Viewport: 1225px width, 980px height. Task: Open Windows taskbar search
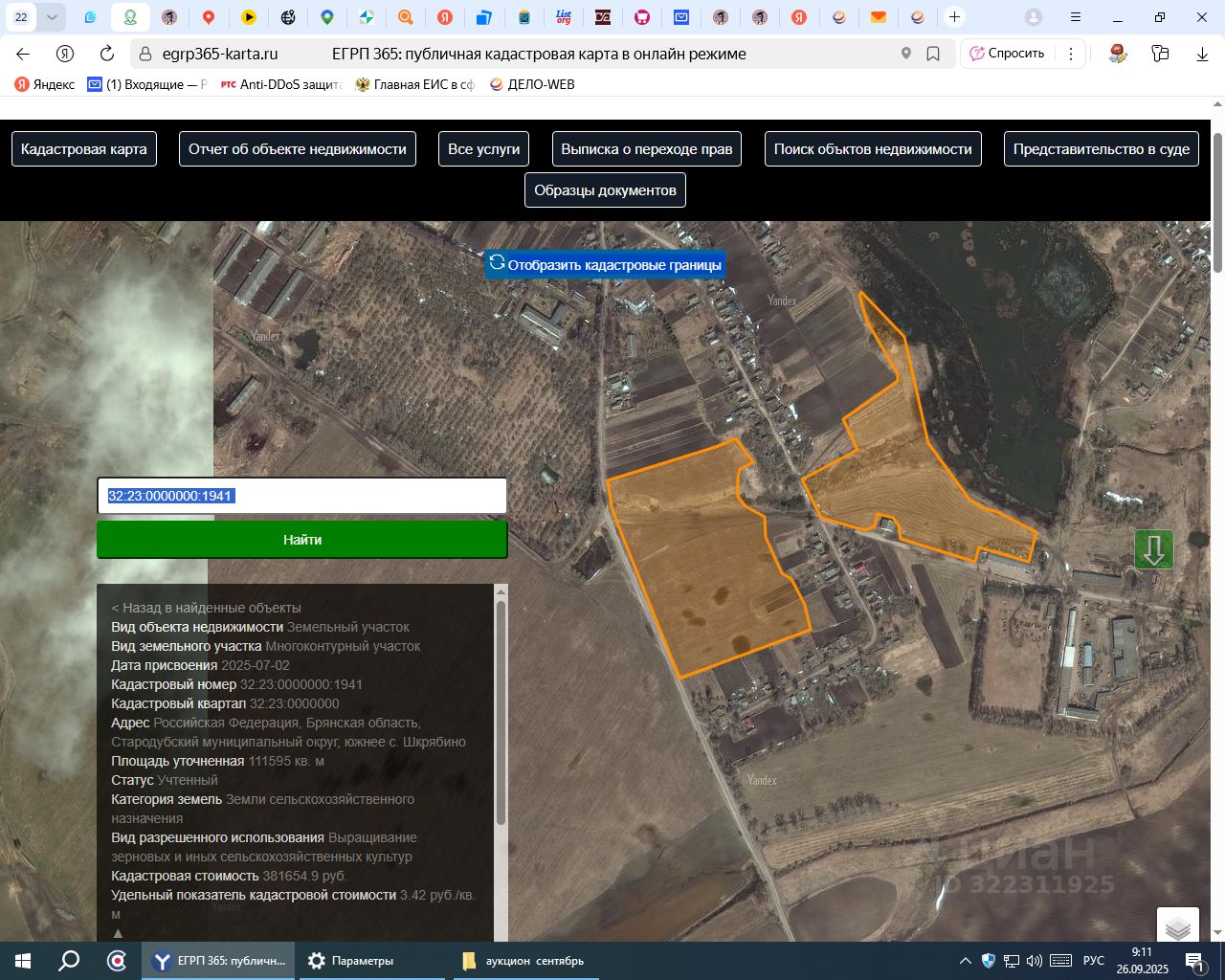69,961
